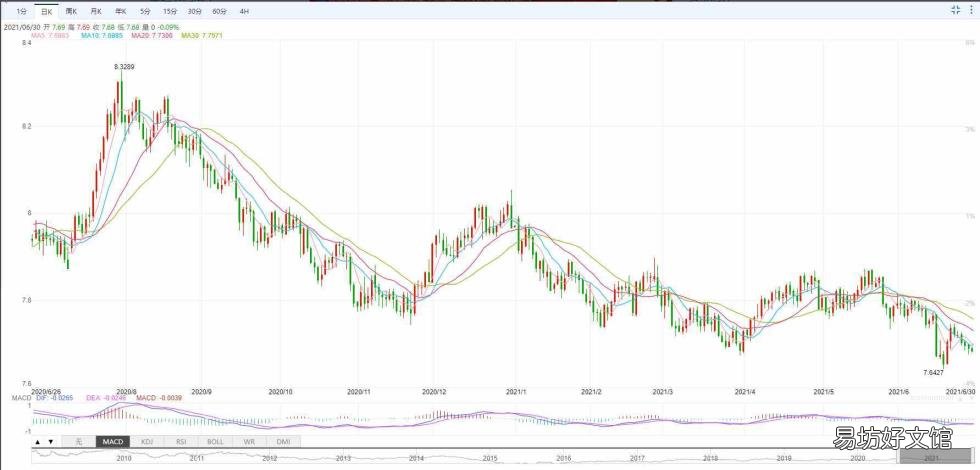Select the 无 indicator option
The image size is (980, 470).
coord(78,442)
